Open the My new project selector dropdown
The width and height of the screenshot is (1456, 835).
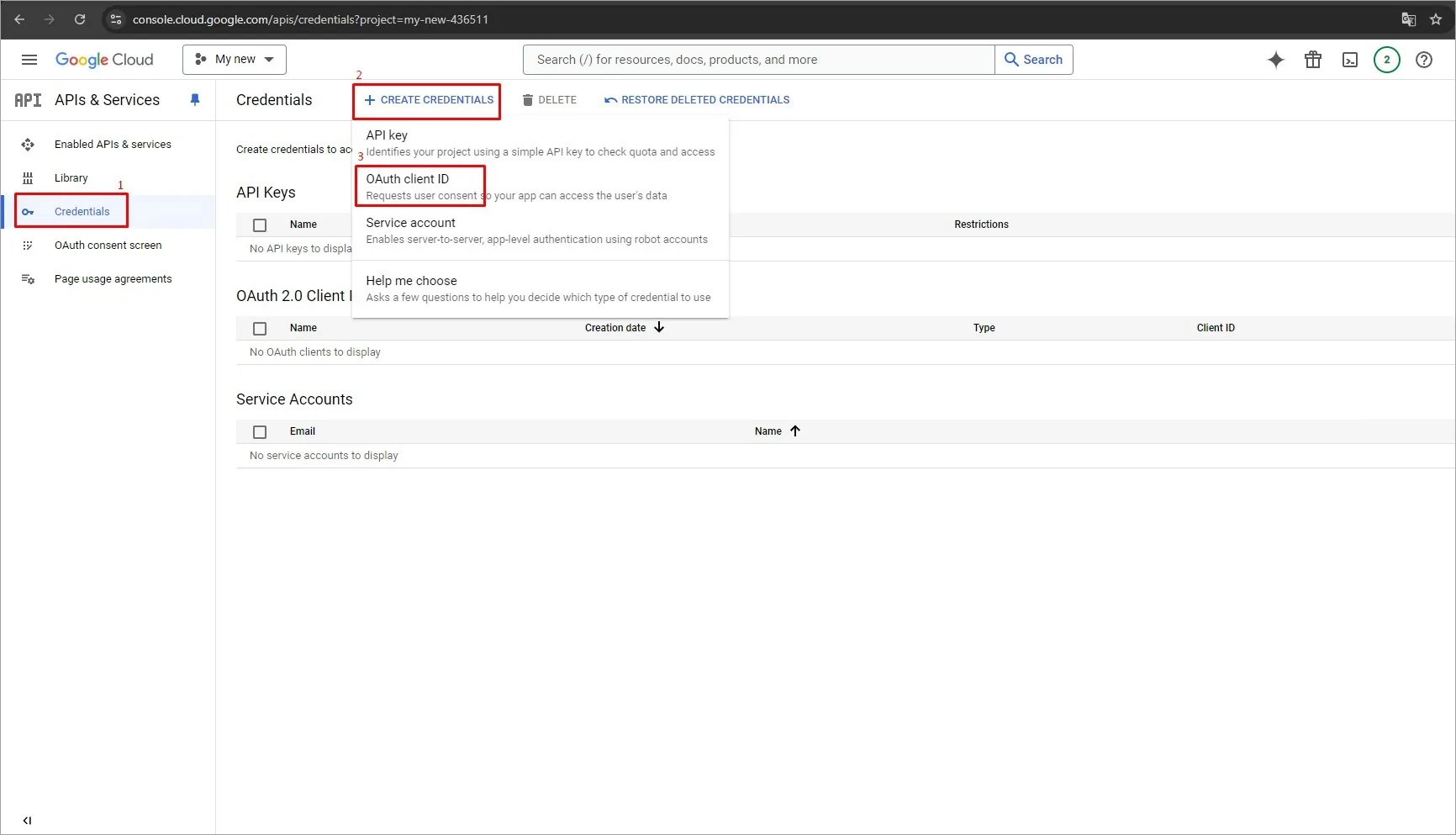[234, 59]
